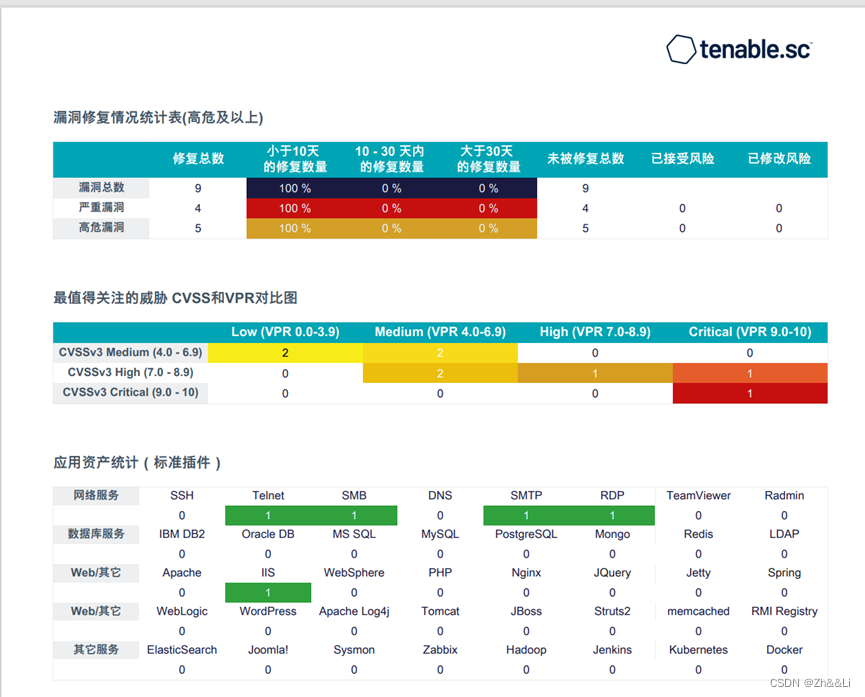The height and width of the screenshot is (697, 865).
Task: Click the RMI Registry label
Action: (784, 611)
